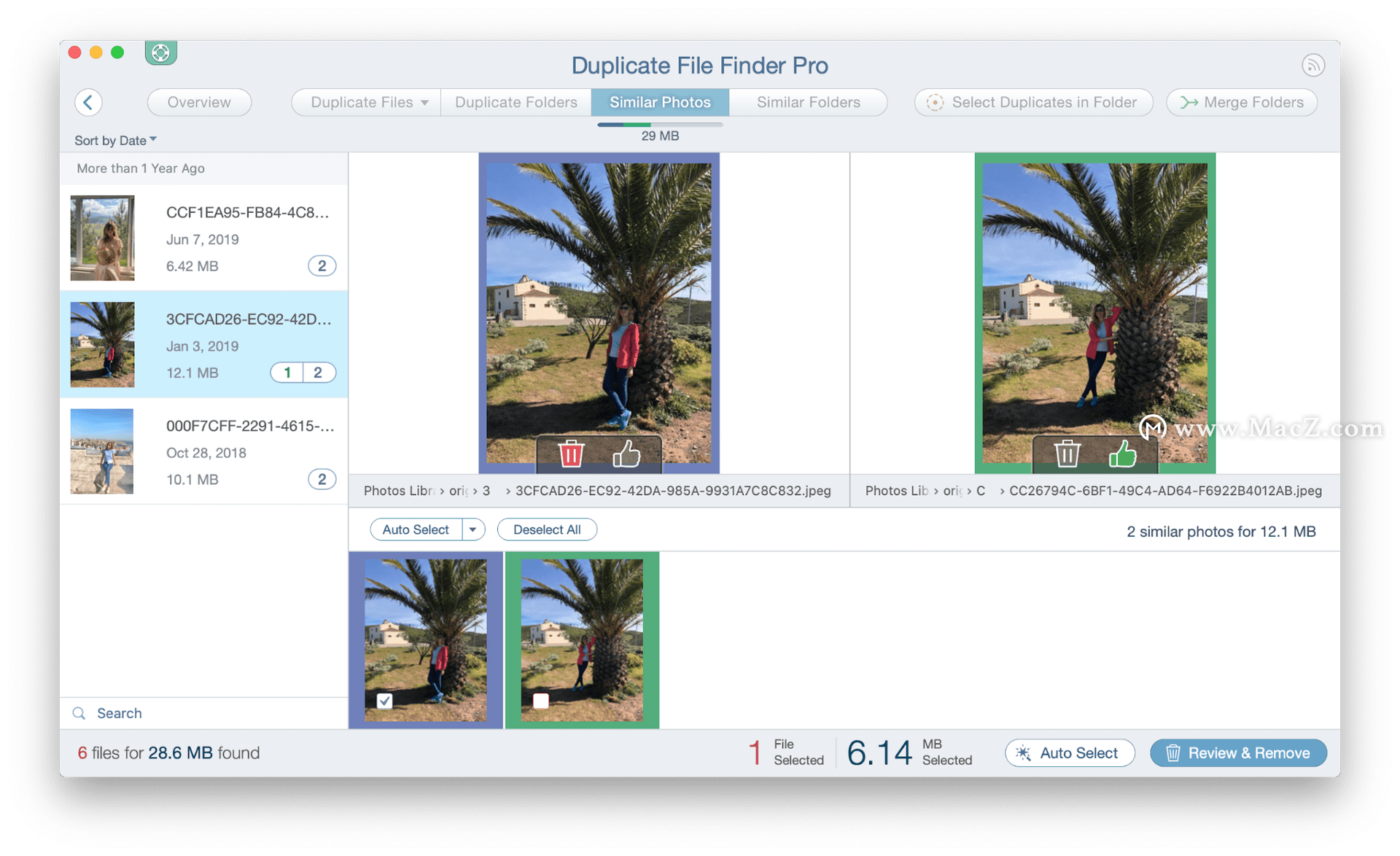Switch to Duplicate Folders tab
This screenshot has width=1400, height=856.
(516, 103)
